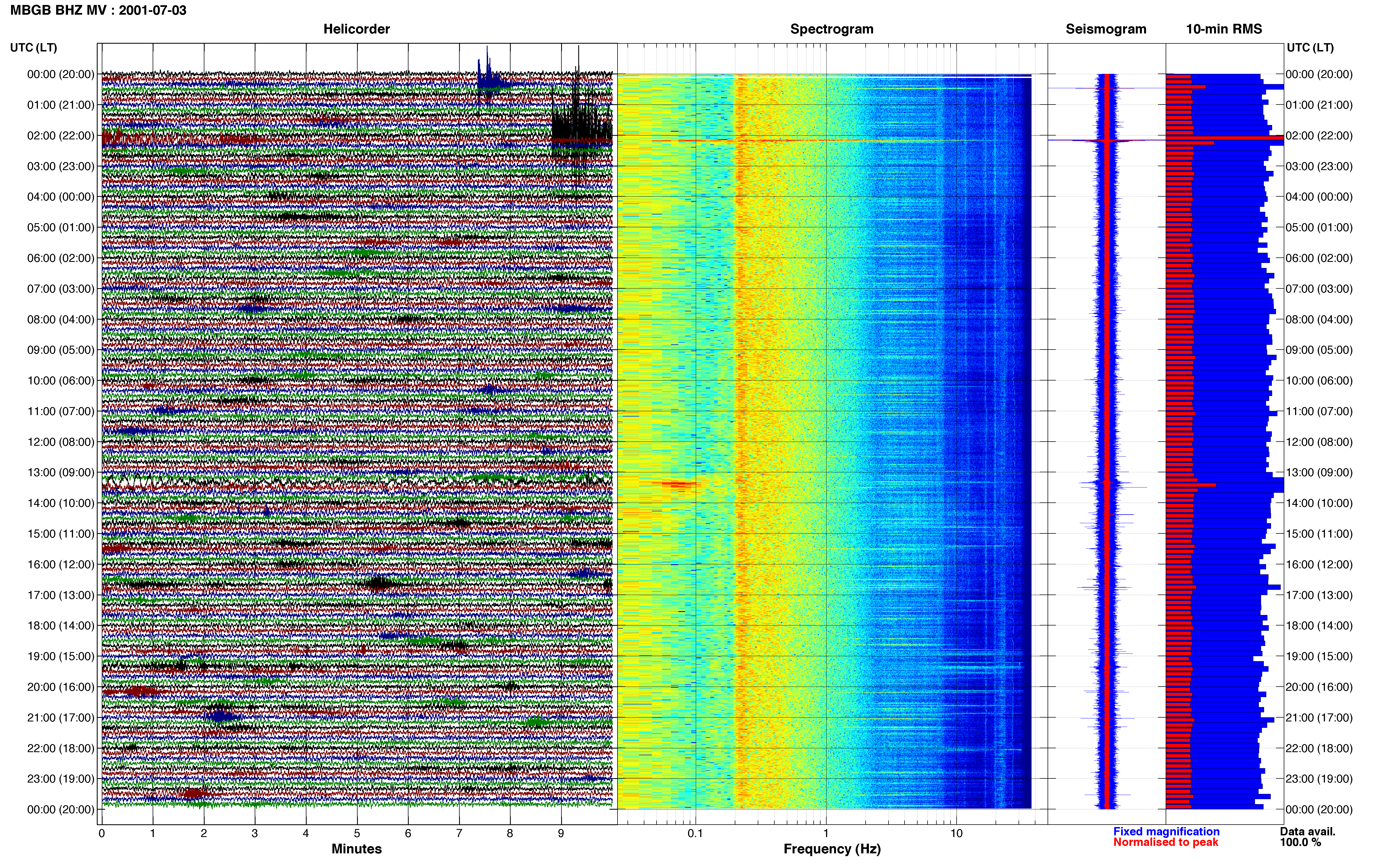The height and width of the screenshot is (868, 1388).
Task: Click the 'Fixed magnification' legend text
Action: pos(1166,831)
